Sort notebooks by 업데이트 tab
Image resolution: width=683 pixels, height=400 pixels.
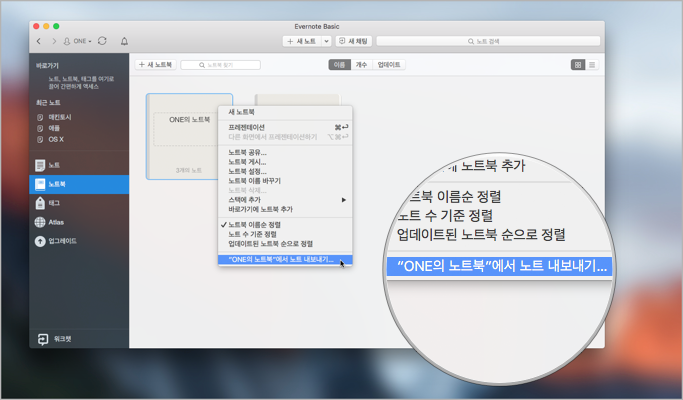pos(389,64)
